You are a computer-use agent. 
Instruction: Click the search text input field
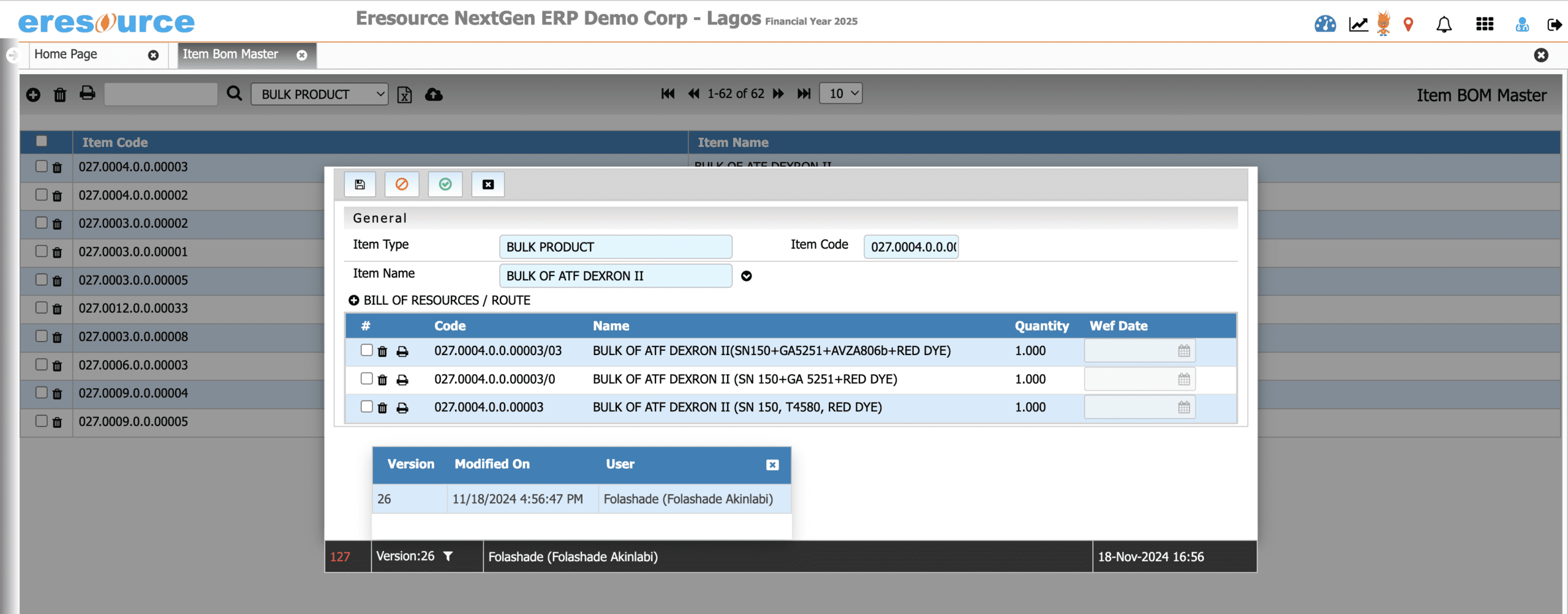(160, 94)
